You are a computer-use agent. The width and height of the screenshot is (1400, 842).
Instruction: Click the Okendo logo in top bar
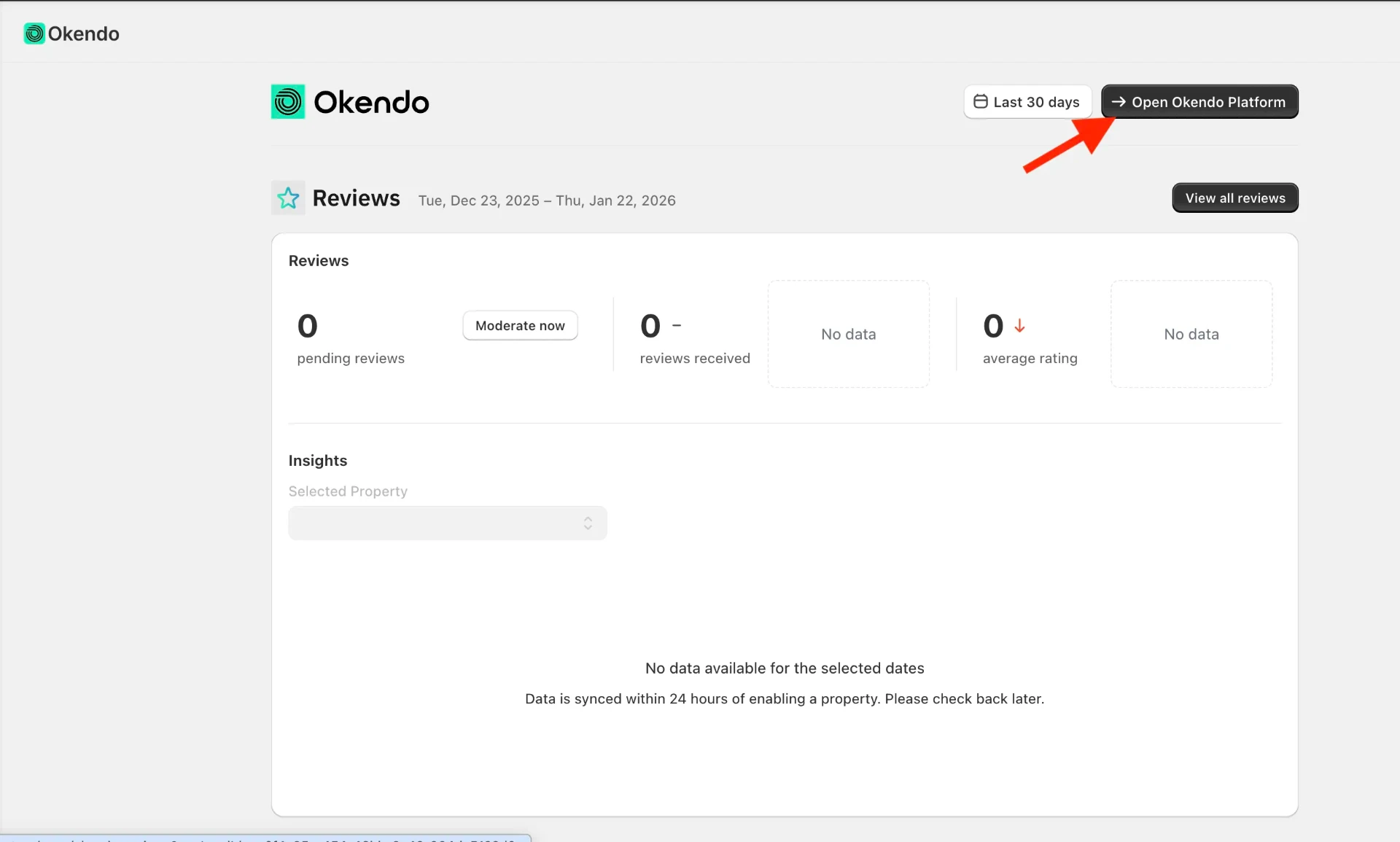coord(71,34)
